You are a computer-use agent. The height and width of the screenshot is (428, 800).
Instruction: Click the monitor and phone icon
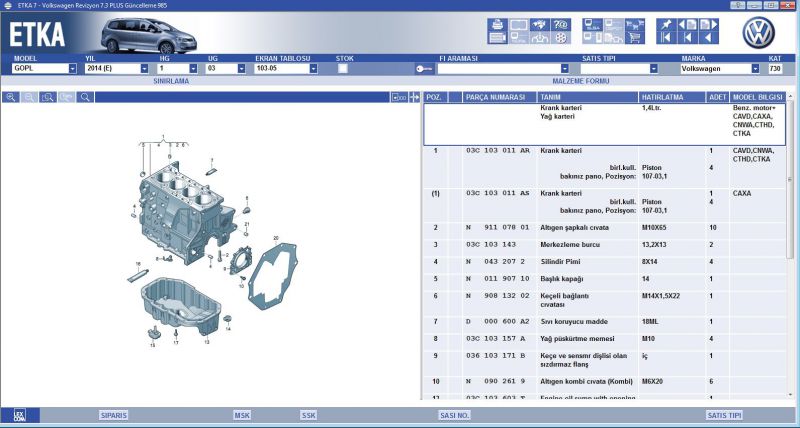(592, 37)
